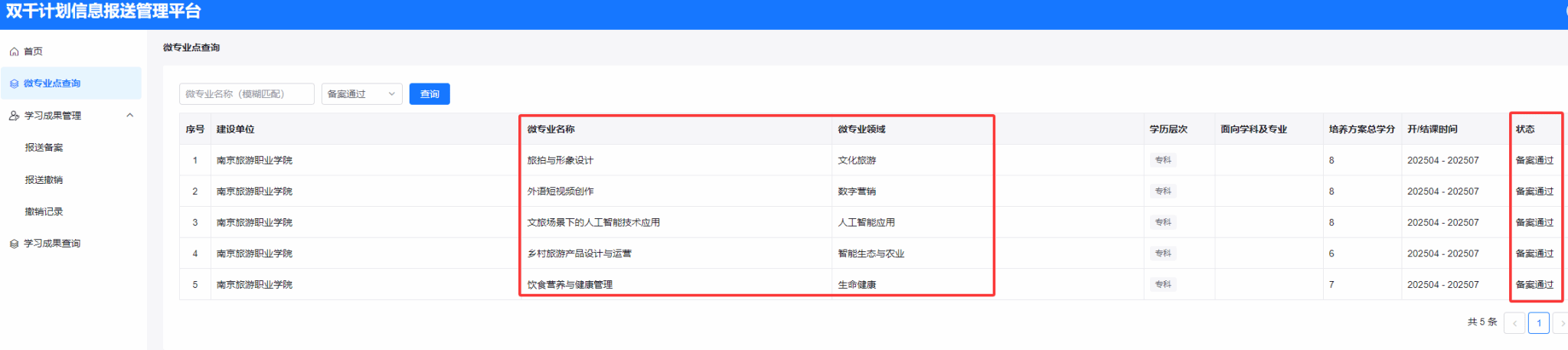Click the user icon beside 学习成果管理
Viewport: 1568px width, 350px height.
[x=14, y=116]
